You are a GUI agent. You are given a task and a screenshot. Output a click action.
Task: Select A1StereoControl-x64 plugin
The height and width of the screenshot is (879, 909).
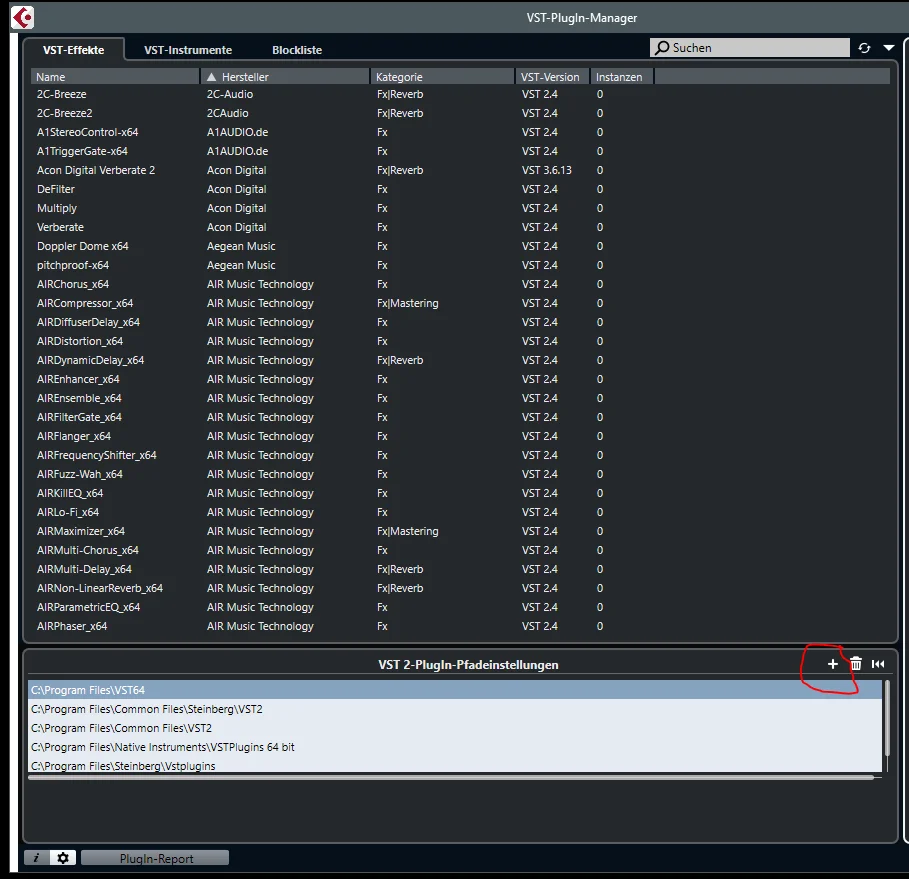461,132
